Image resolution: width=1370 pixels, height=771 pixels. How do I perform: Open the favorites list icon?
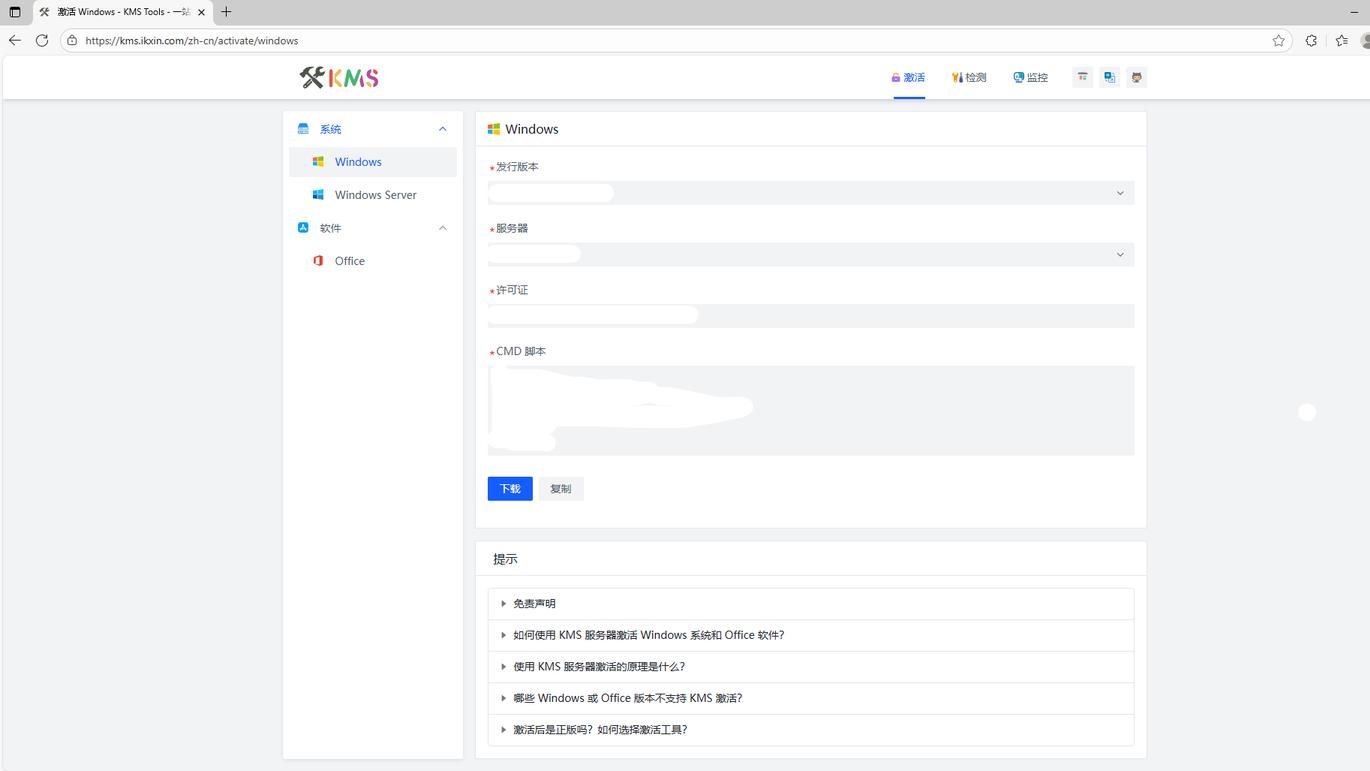1342,40
